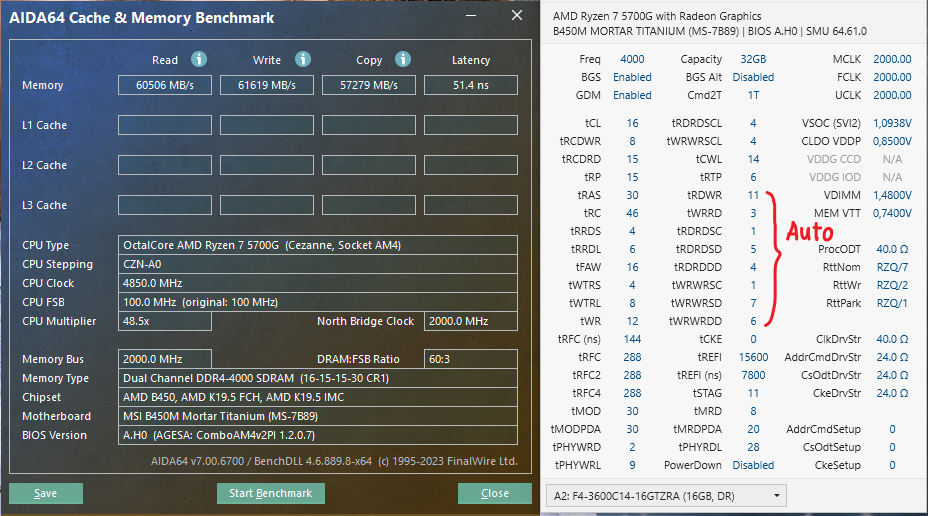The height and width of the screenshot is (516, 928).
Task: Click ProcODT value 40.0 Ω
Action: click(x=892, y=249)
